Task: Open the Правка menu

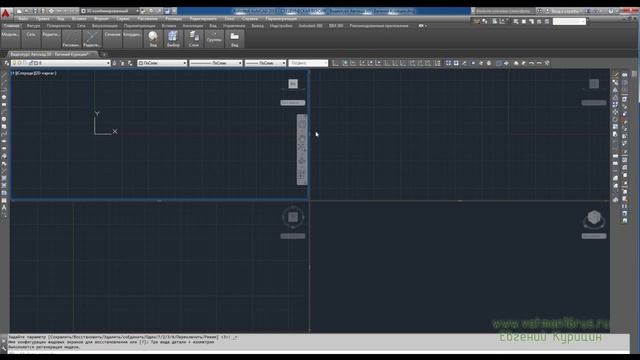Action: click(x=42, y=19)
